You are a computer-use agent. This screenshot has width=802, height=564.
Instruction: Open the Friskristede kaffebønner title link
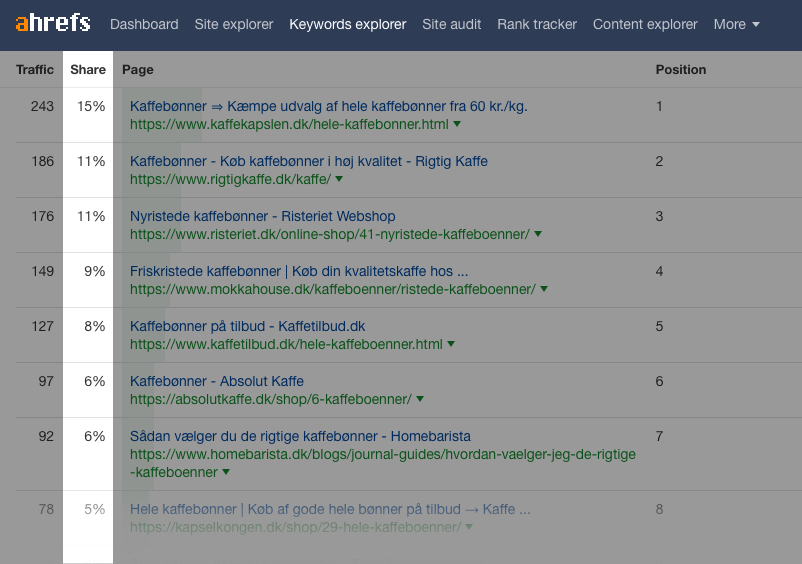click(x=299, y=271)
